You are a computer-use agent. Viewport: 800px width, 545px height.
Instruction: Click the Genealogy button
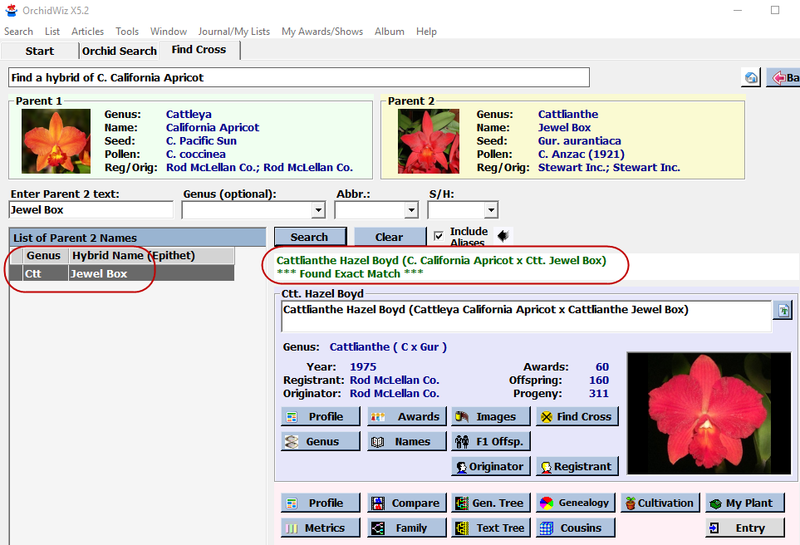(576, 503)
